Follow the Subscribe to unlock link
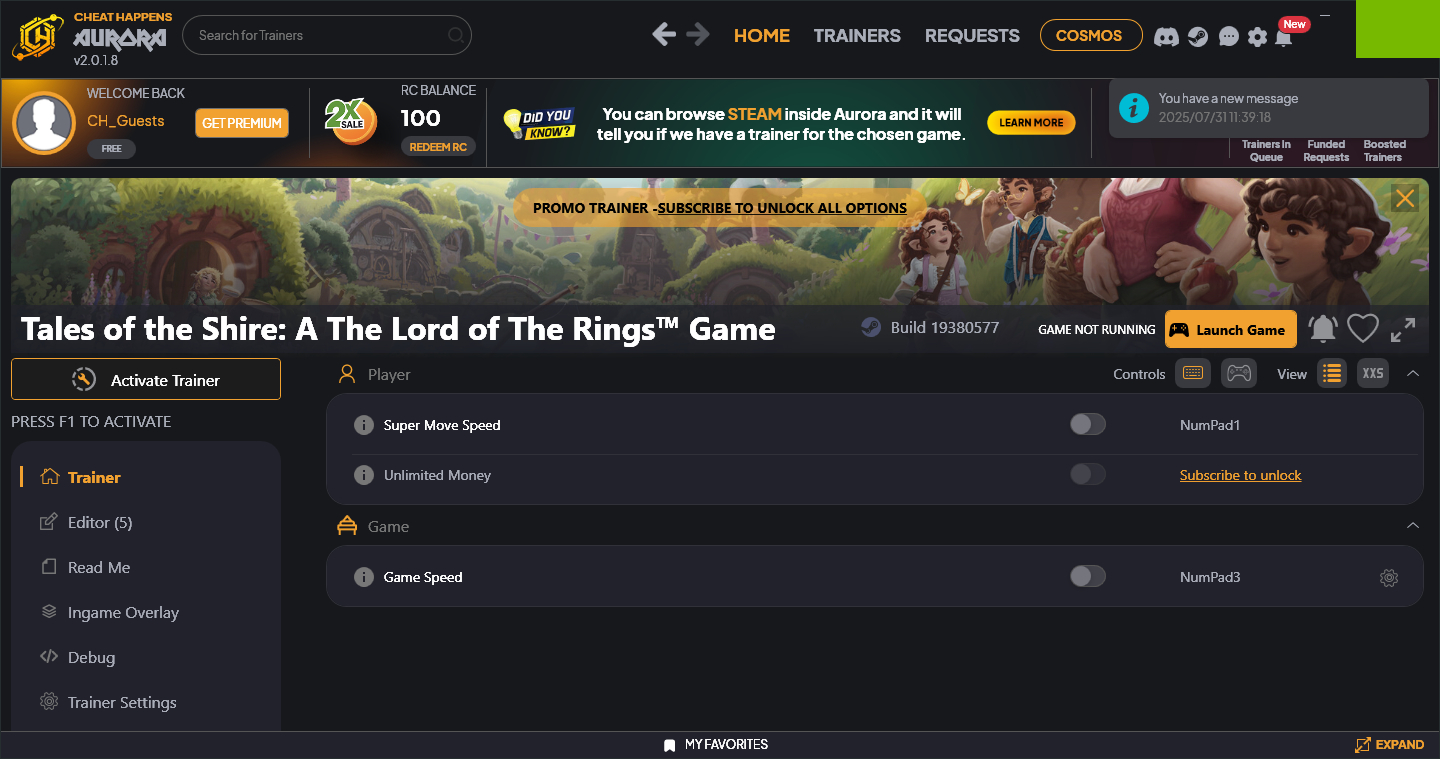This screenshot has width=1440, height=759. tap(1240, 475)
